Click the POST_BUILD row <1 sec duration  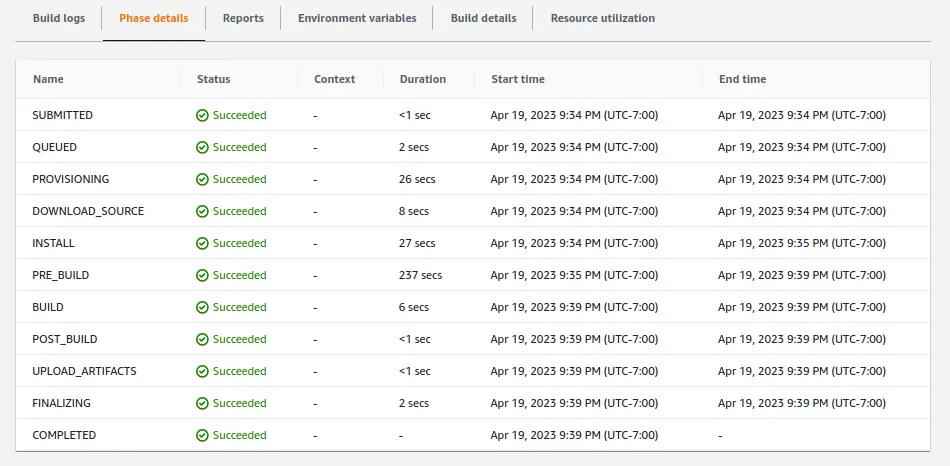point(415,339)
